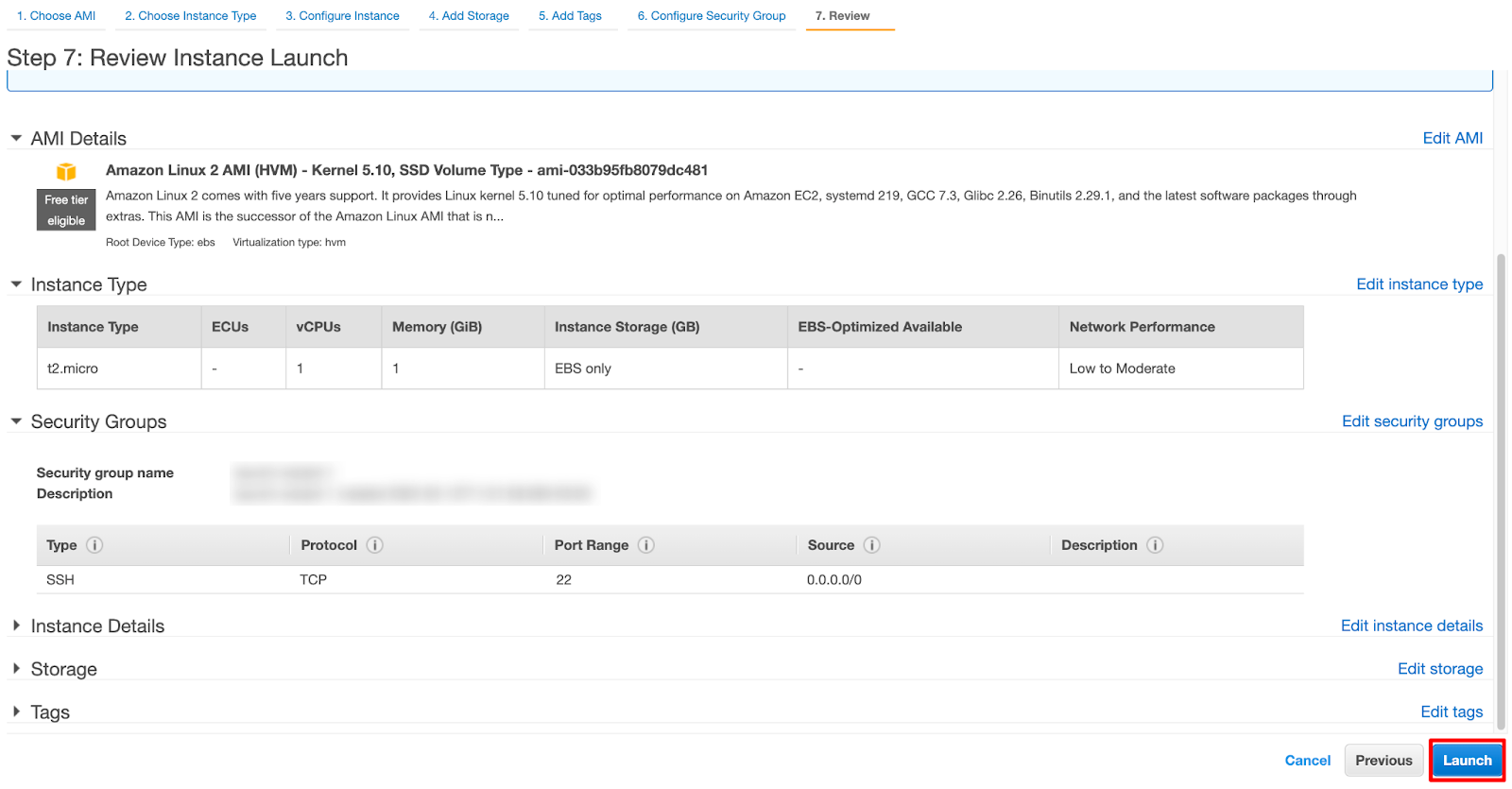Viewport: 1512px width, 789px height.
Task: Click the Port Range info icon
Action: coord(646,545)
